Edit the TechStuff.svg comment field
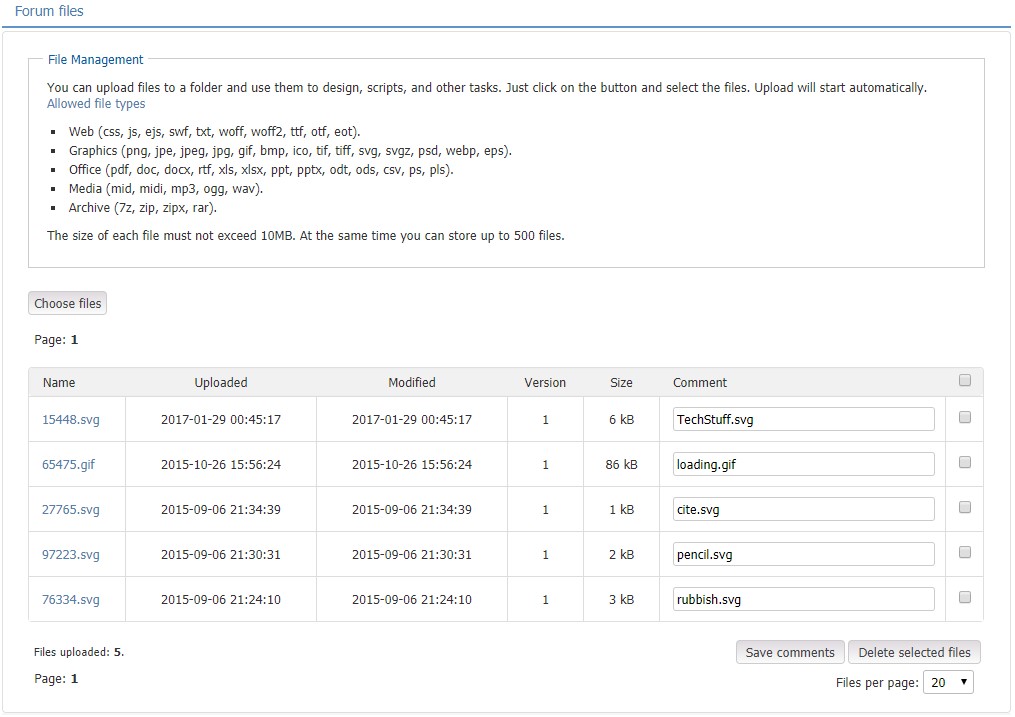This screenshot has height=717, width=1015. [803, 419]
